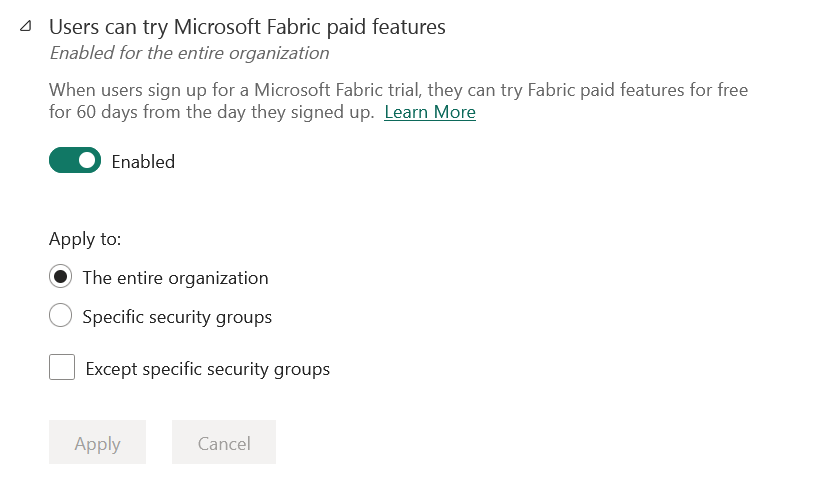Click the 'Specific security groups' option label
This screenshot has height=479, width=819.
(x=177, y=317)
